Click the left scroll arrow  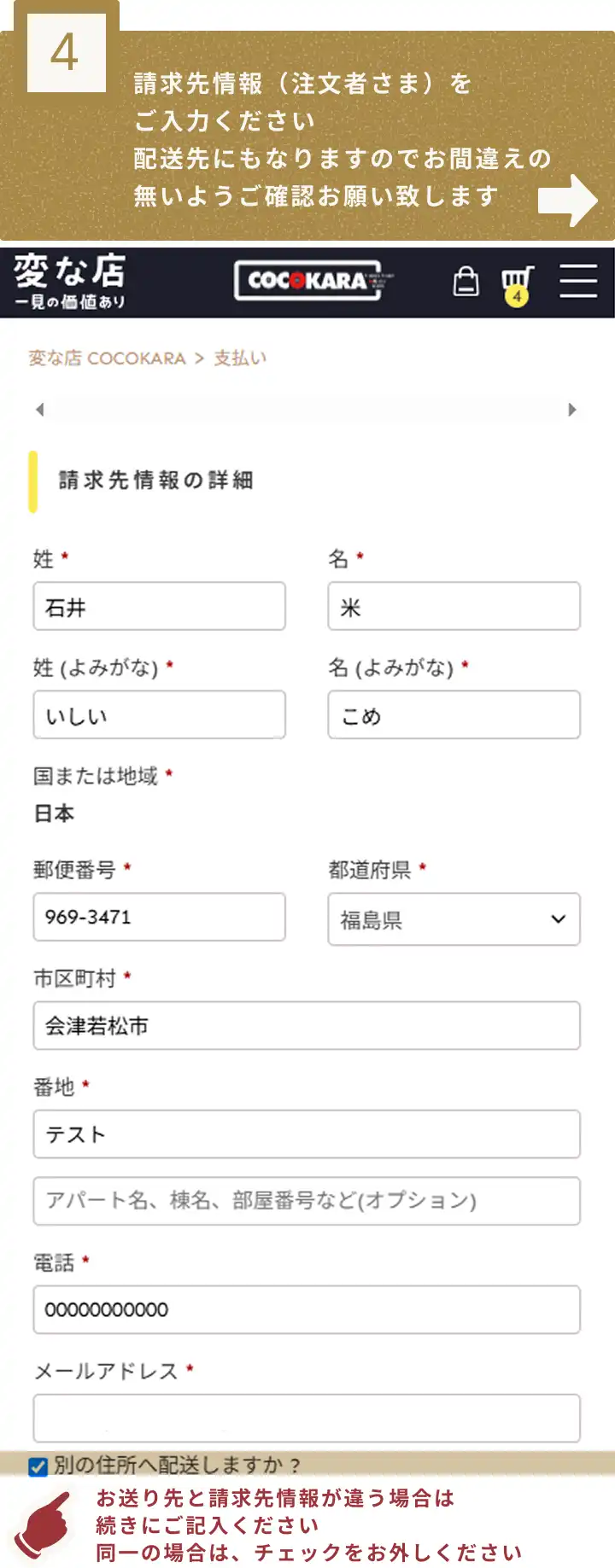pos(39,410)
